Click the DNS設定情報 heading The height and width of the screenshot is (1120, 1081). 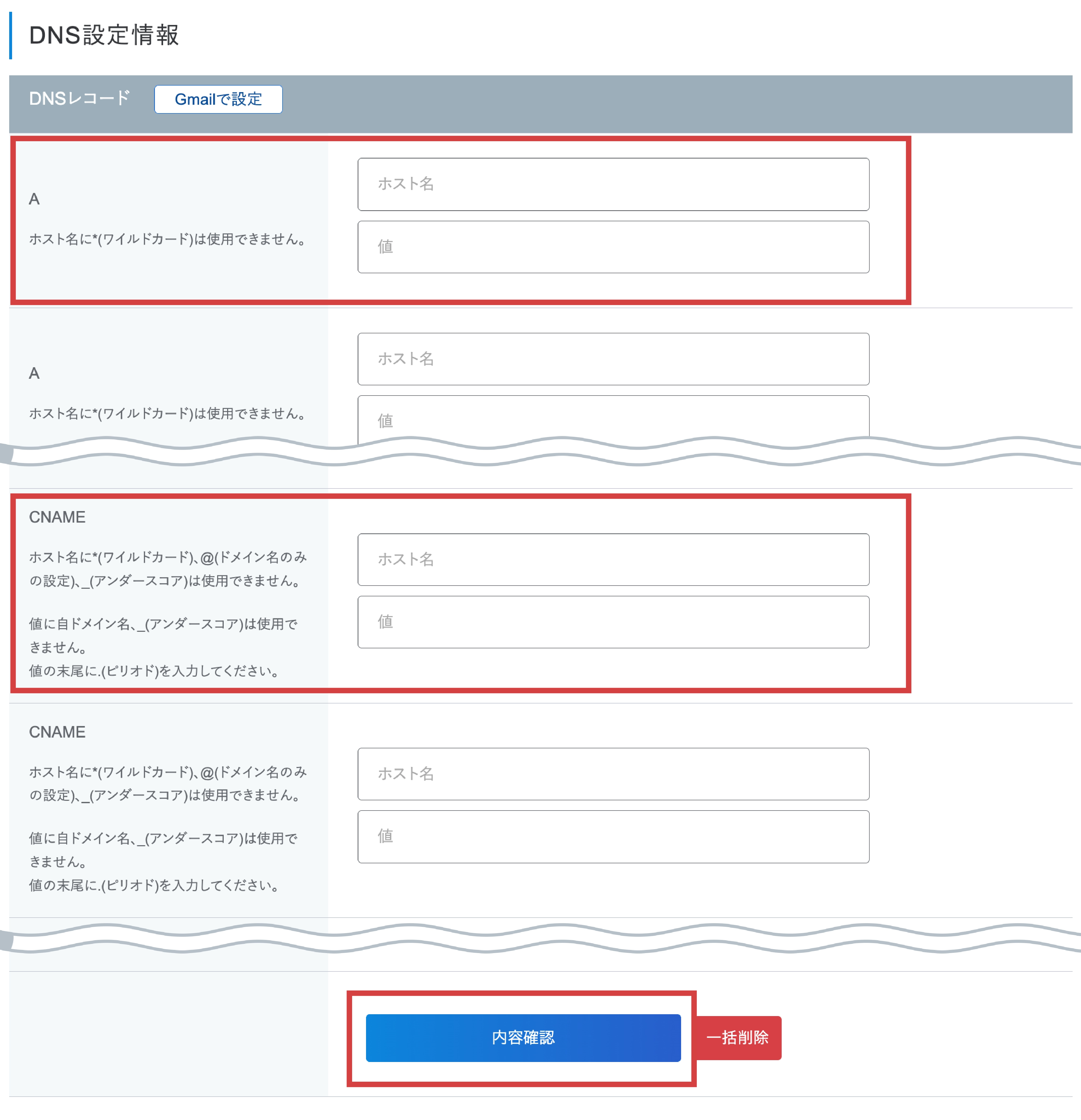(104, 35)
